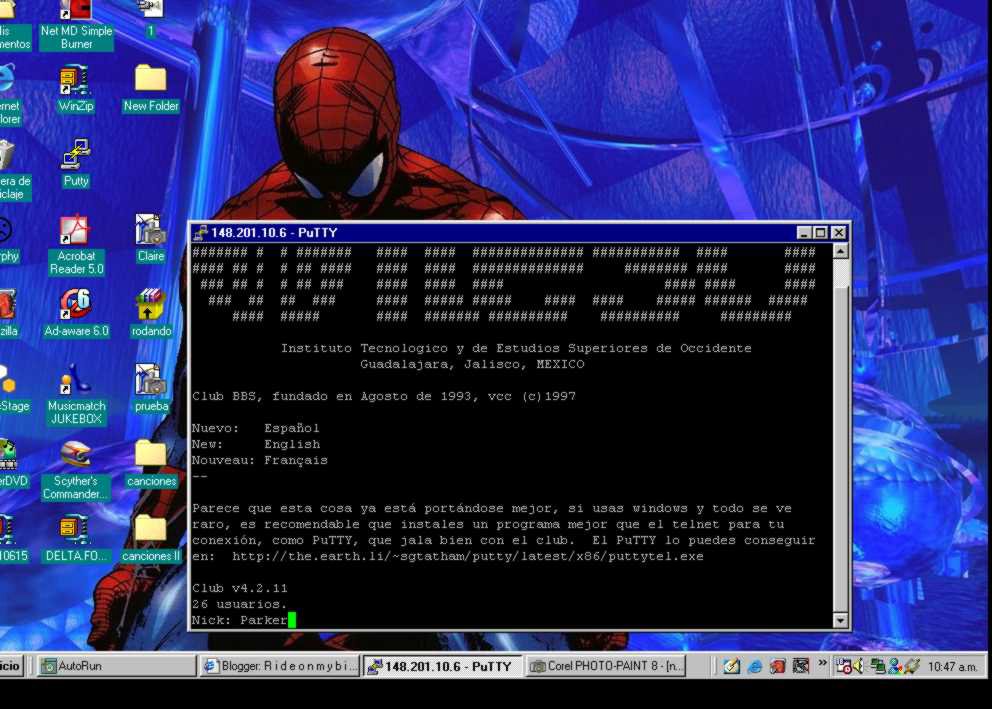
Task: Click the PuTTY window title bar text
Action: [x=274, y=233]
